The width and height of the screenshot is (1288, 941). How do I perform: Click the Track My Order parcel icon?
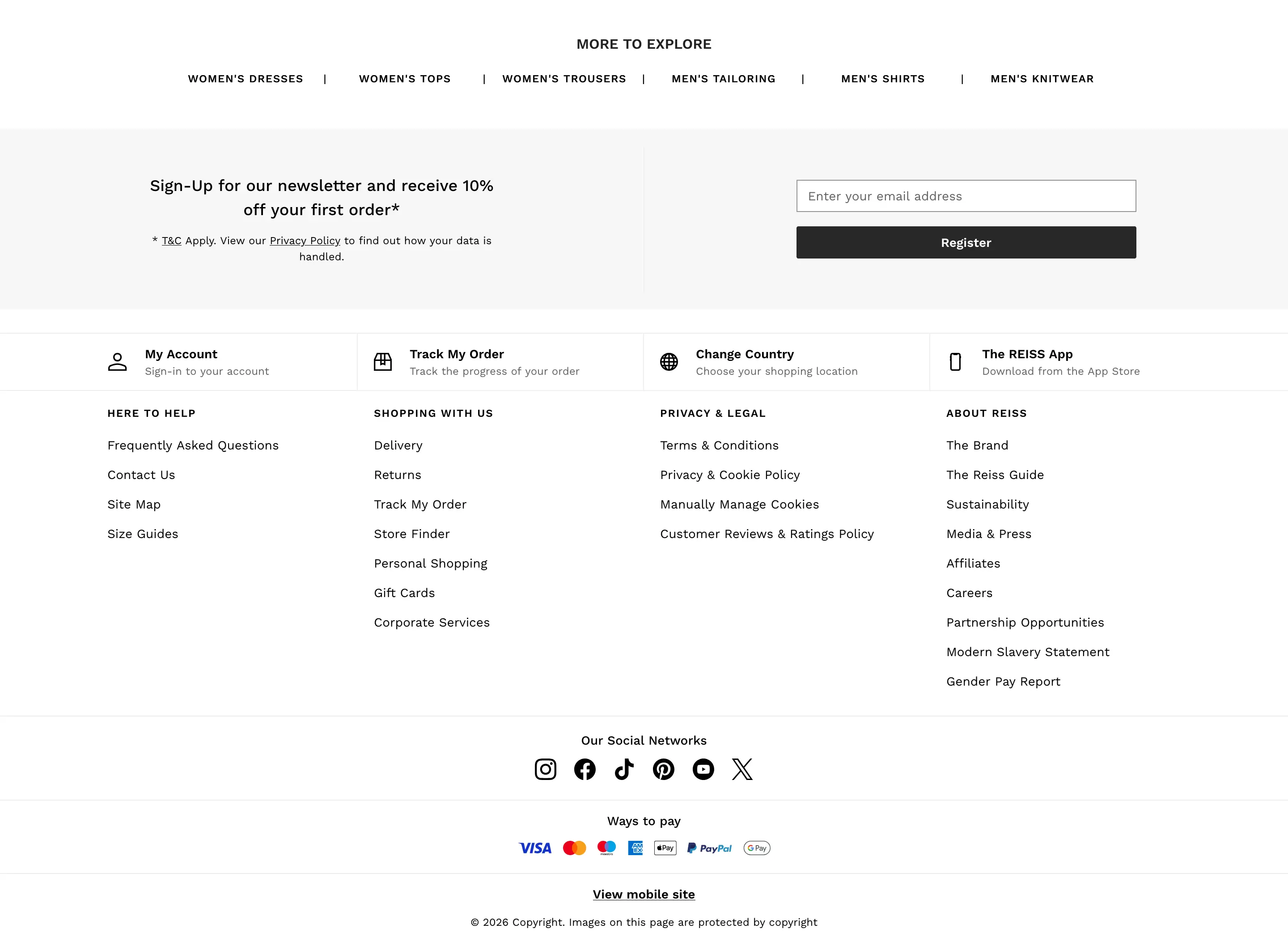(383, 362)
